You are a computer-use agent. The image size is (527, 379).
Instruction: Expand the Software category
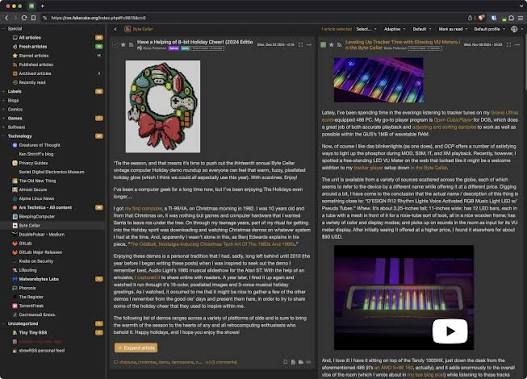pyautogui.click(x=3, y=127)
